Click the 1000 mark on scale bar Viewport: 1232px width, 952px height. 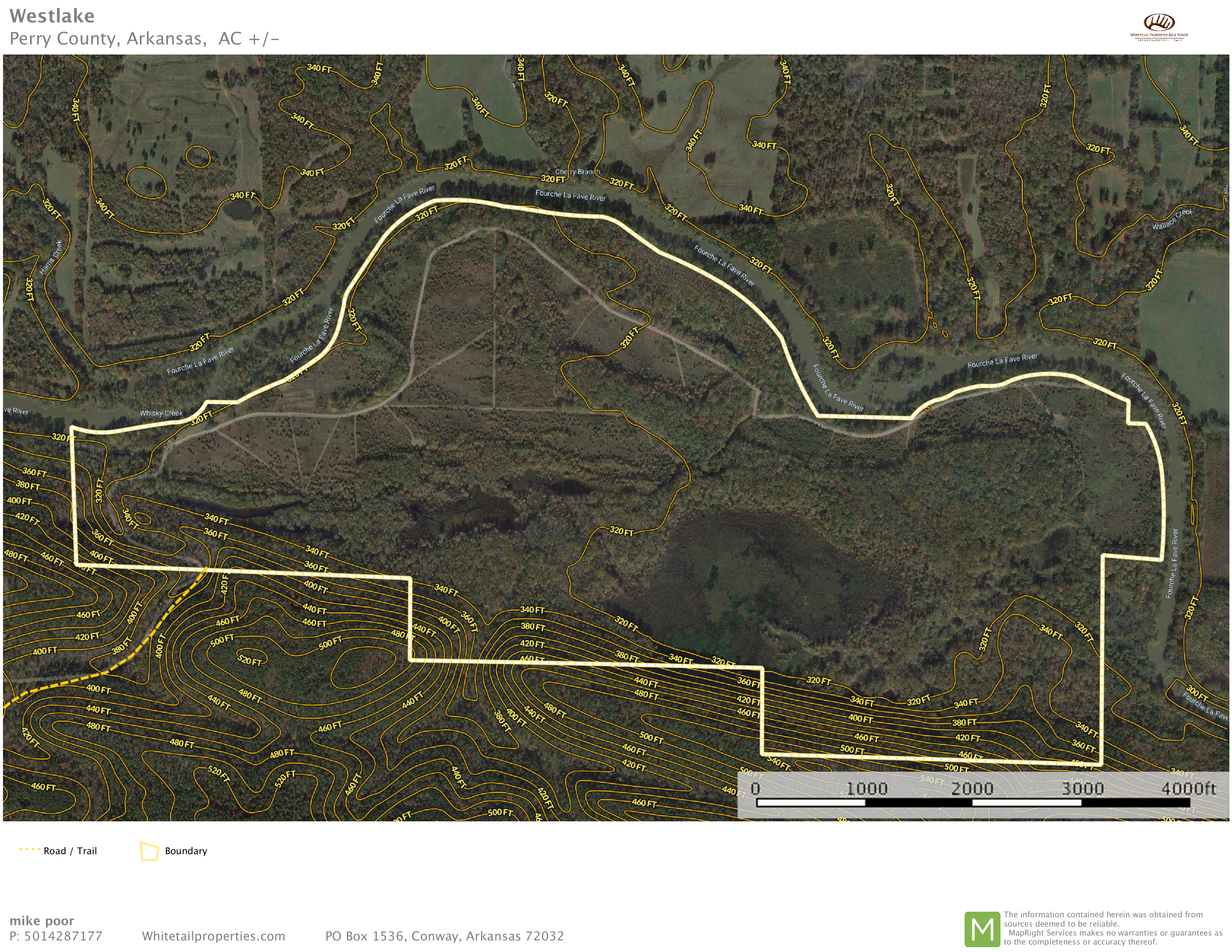(867, 788)
